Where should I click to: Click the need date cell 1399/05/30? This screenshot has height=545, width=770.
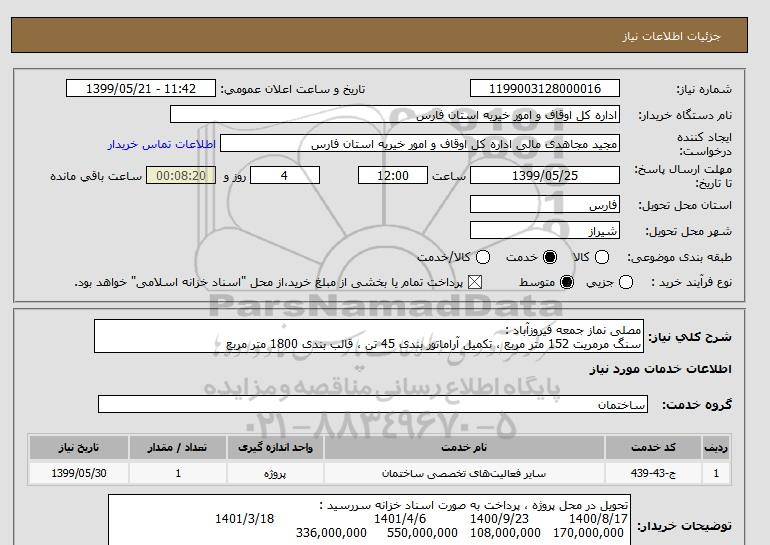click(79, 473)
